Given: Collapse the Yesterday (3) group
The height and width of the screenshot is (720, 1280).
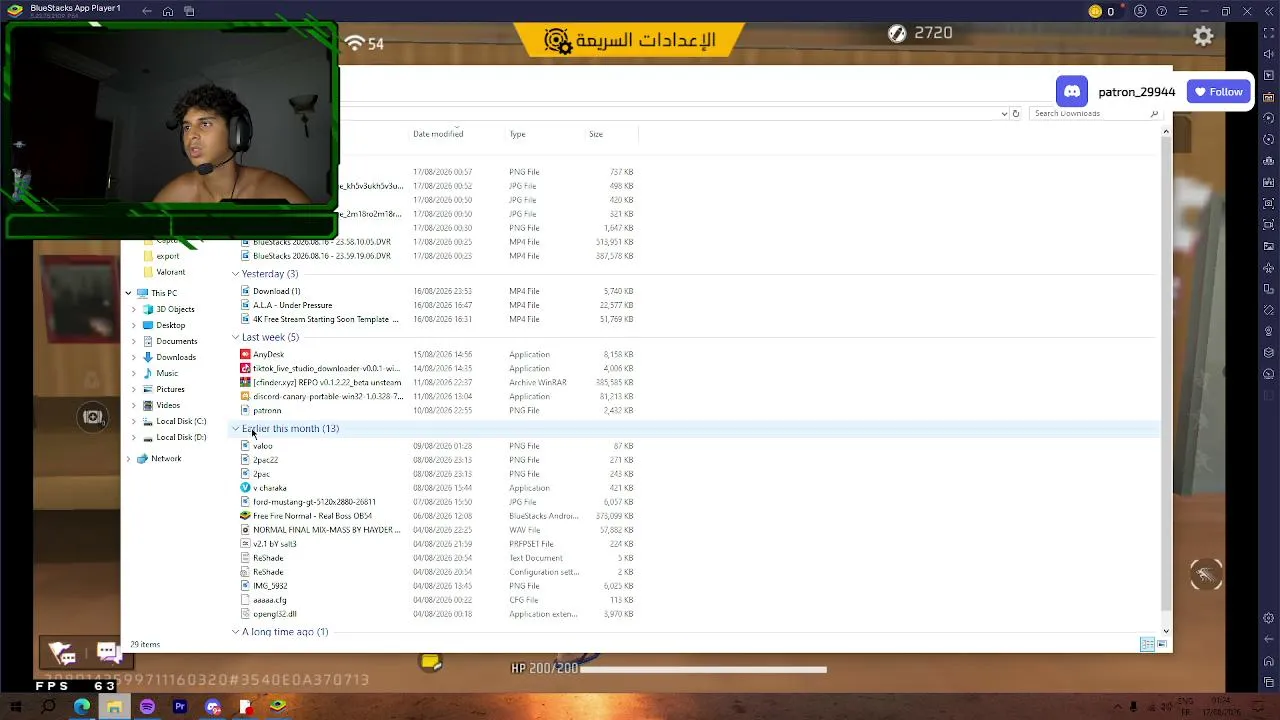Looking at the screenshot, I should 236,273.
